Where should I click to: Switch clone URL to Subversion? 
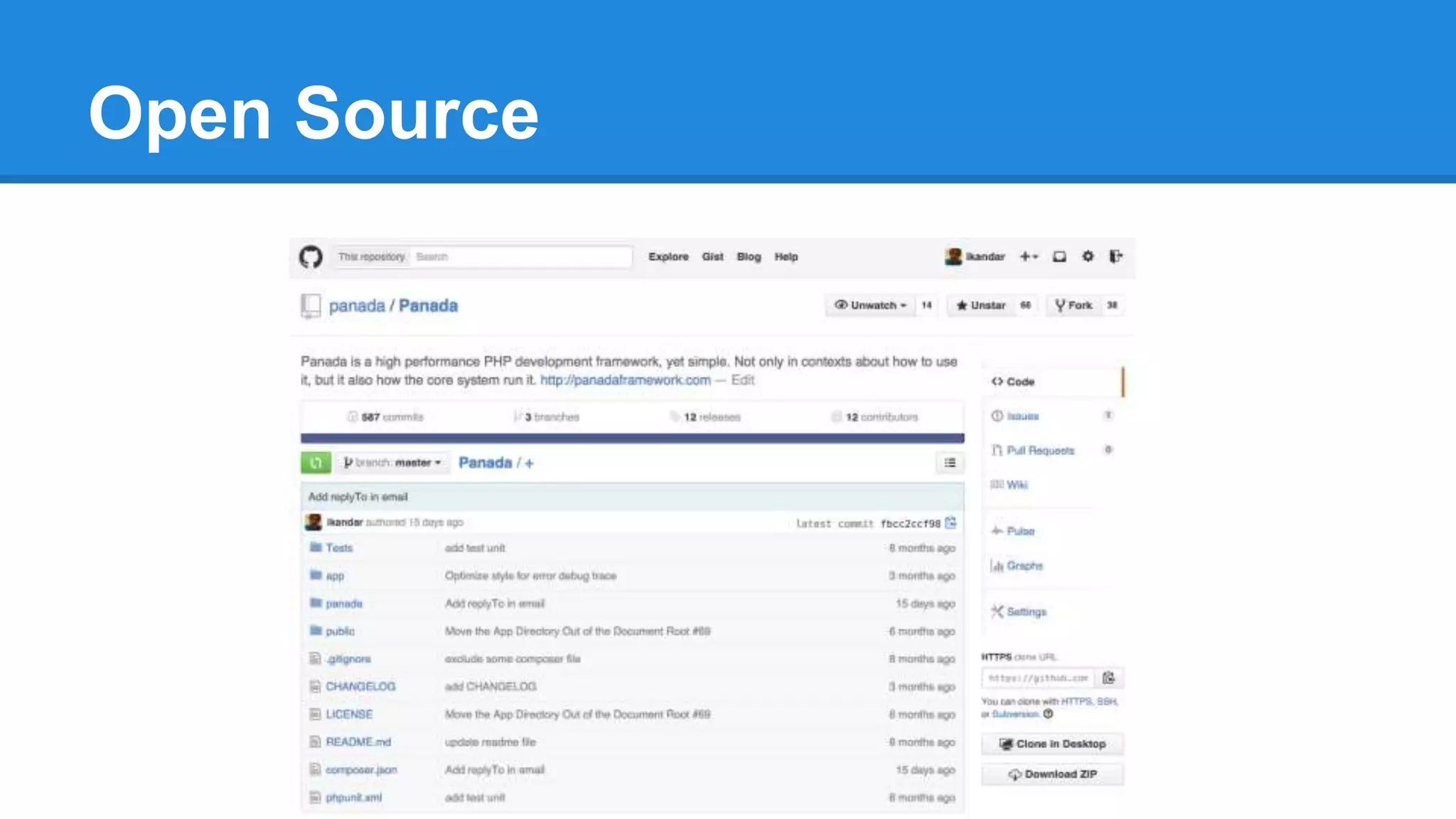[1015, 714]
